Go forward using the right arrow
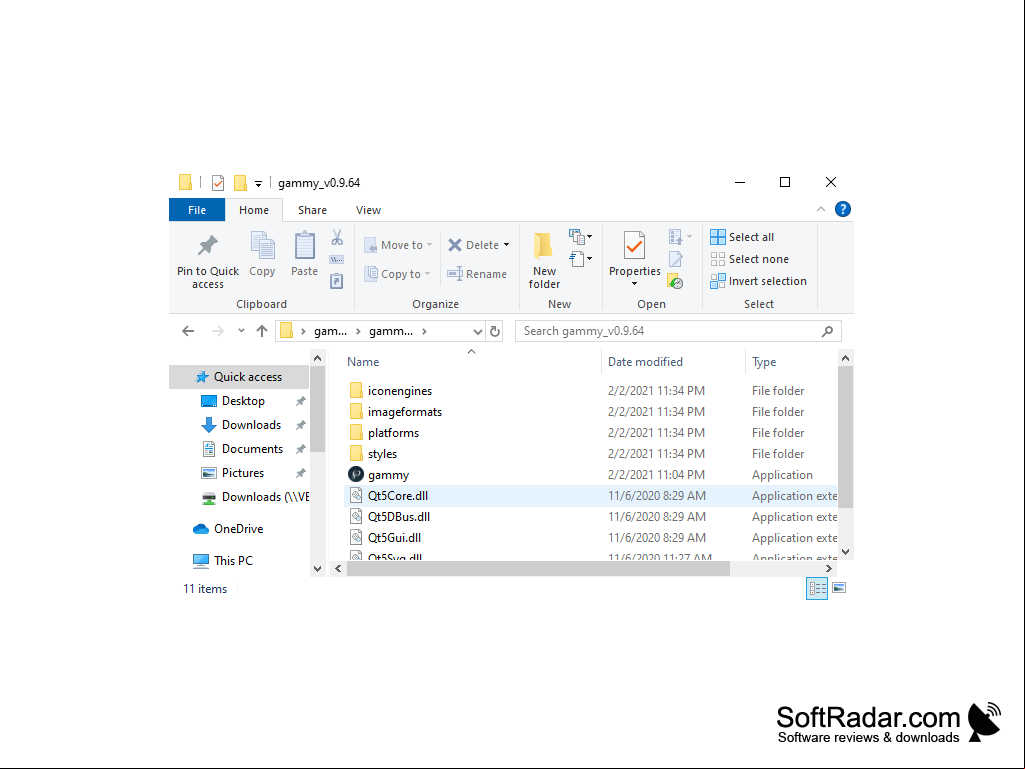 pos(218,331)
